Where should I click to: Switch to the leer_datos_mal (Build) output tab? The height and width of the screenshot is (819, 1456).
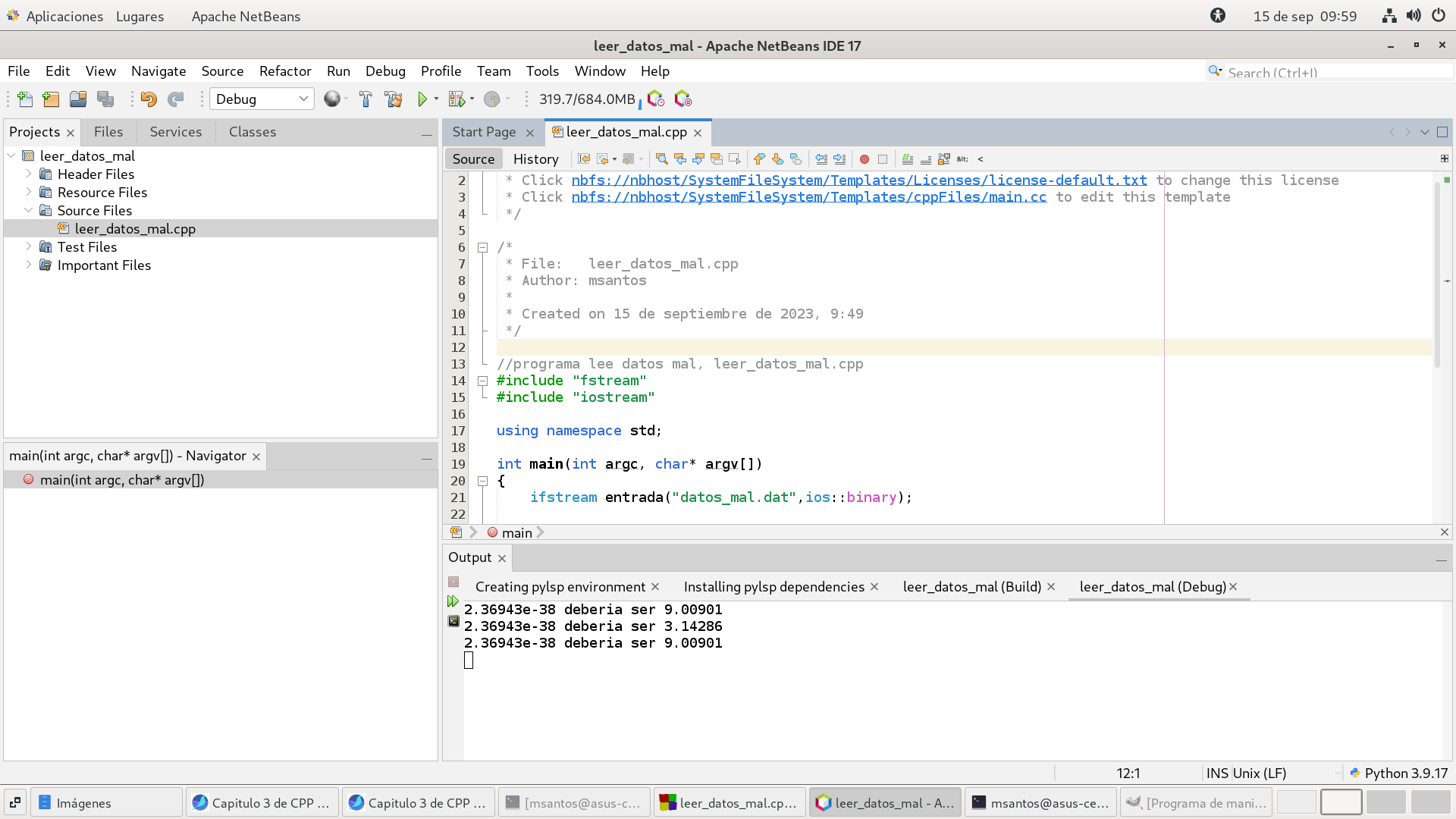click(971, 587)
